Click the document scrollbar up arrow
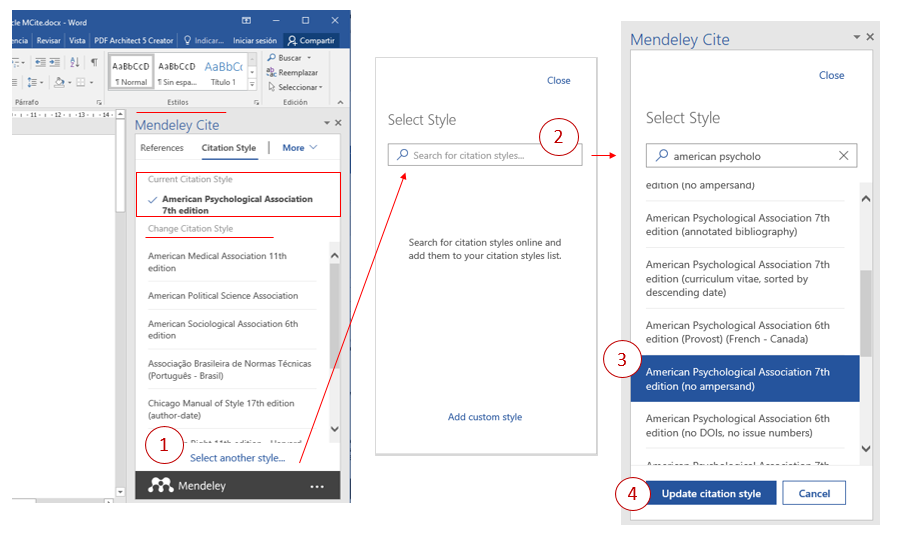 pyautogui.click(x=120, y=114)
